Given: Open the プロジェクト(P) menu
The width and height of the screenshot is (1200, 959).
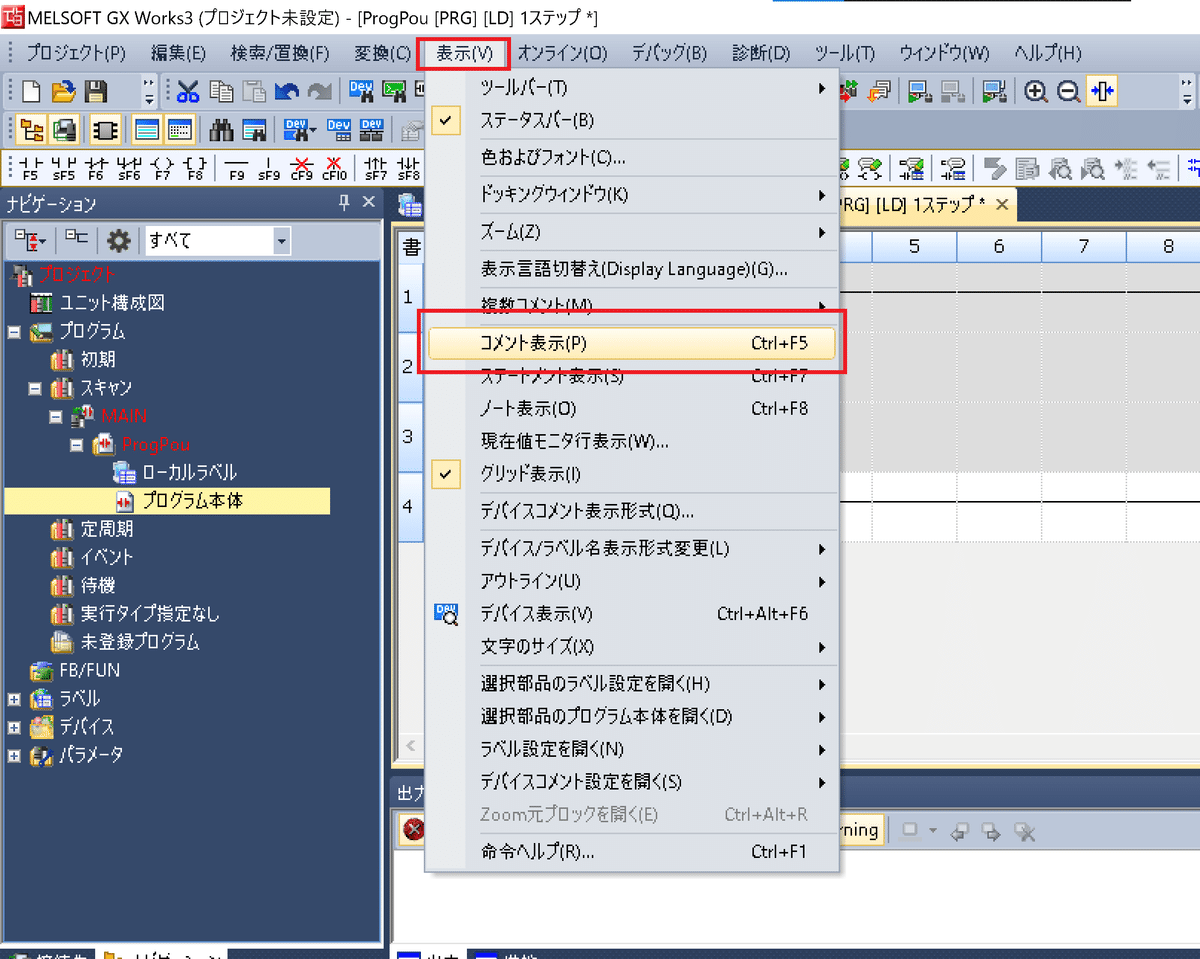Looking at the screenshot, I should [76, 53].
